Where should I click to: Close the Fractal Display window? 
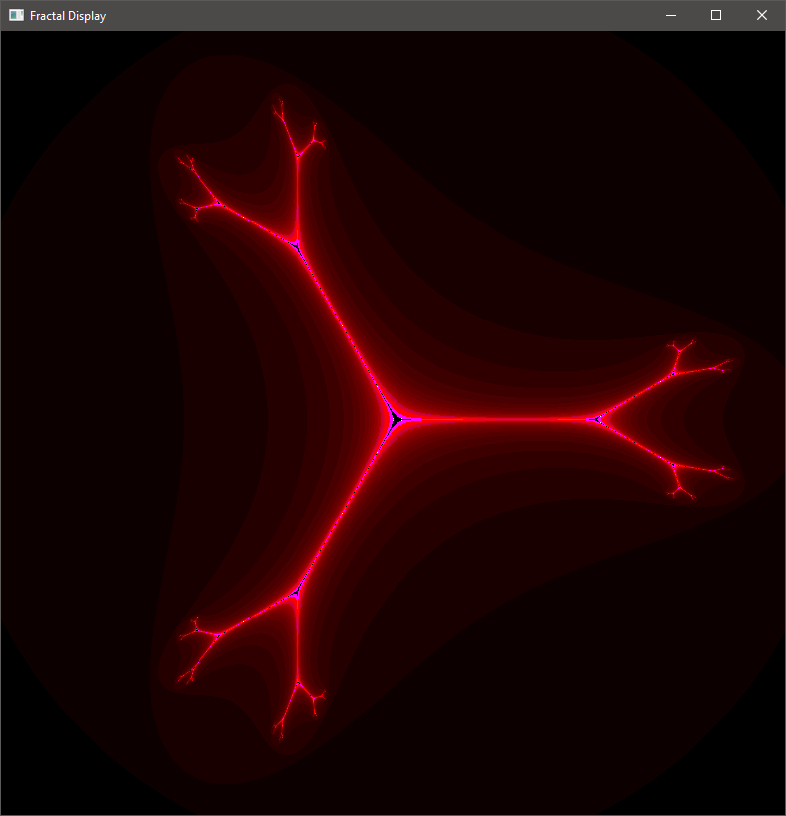pyautogui.click(x=762, y=16)
